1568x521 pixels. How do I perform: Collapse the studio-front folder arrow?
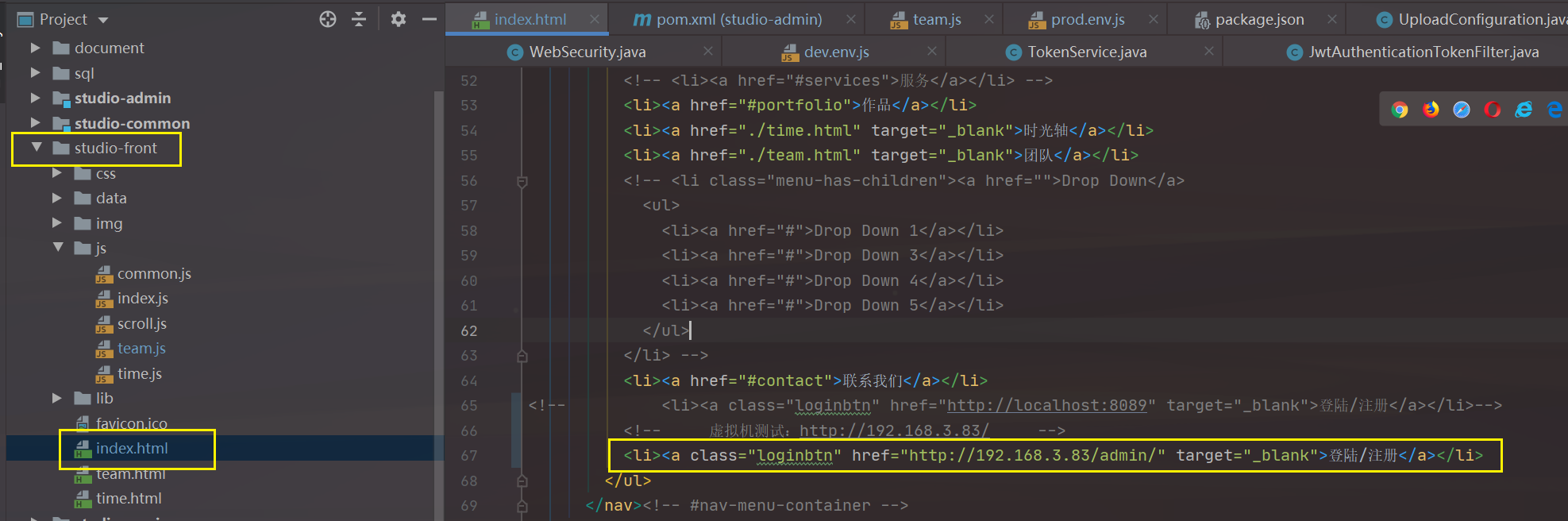(36, 148)
